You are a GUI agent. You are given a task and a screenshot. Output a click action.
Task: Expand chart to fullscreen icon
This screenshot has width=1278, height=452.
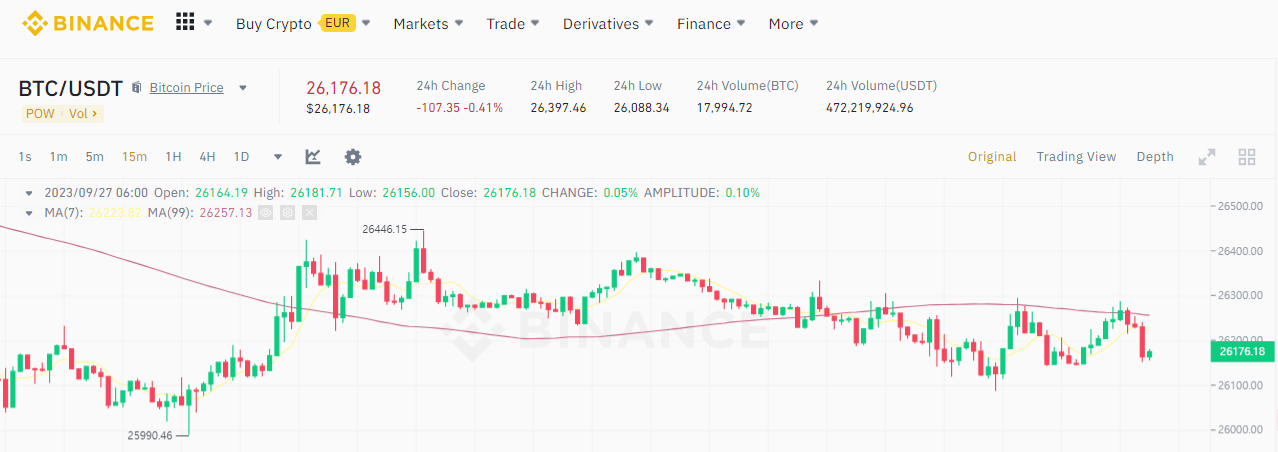click(1207, 157)
